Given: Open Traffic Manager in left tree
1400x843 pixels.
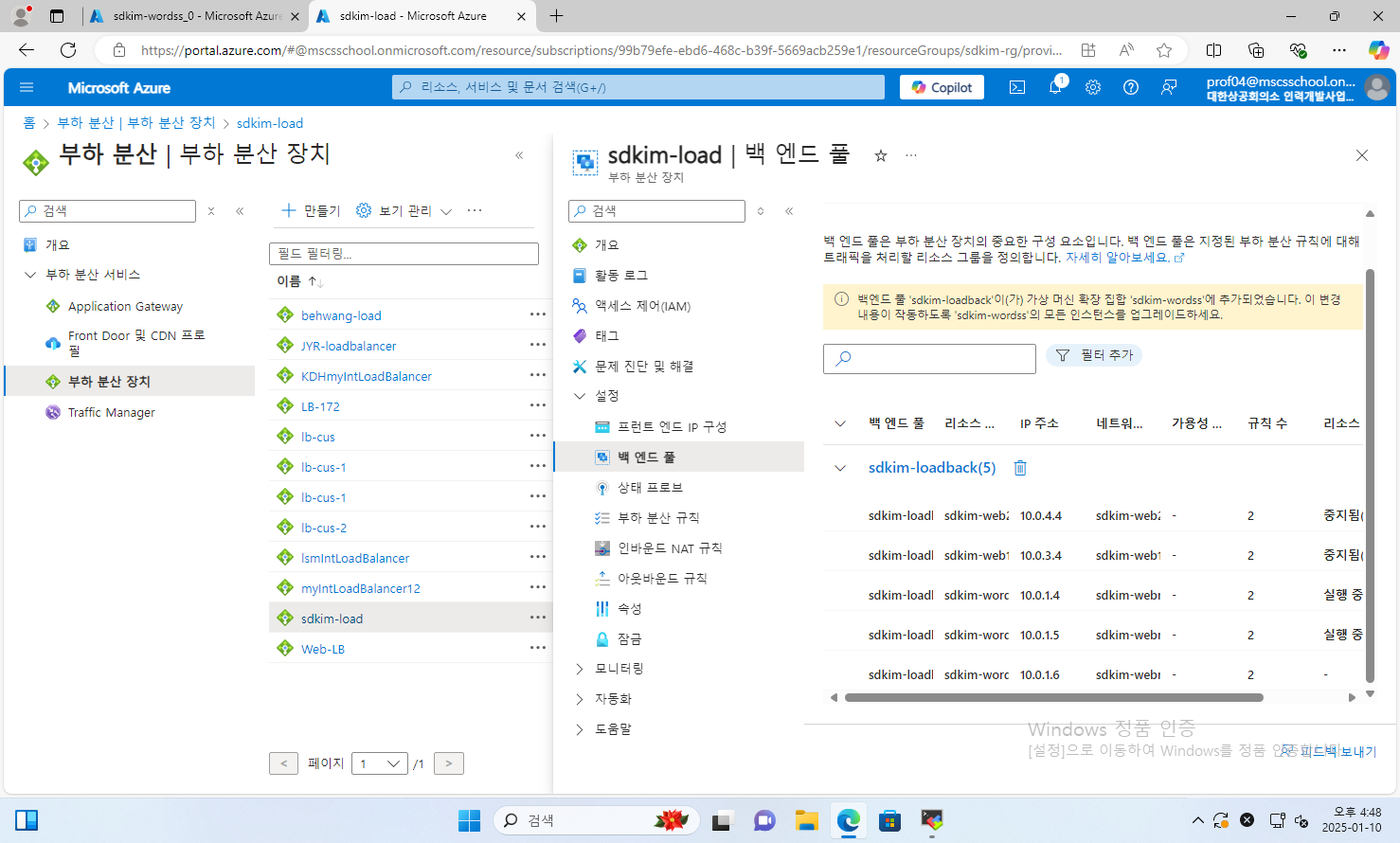Looking at the screenshot, I should (111, 412).
